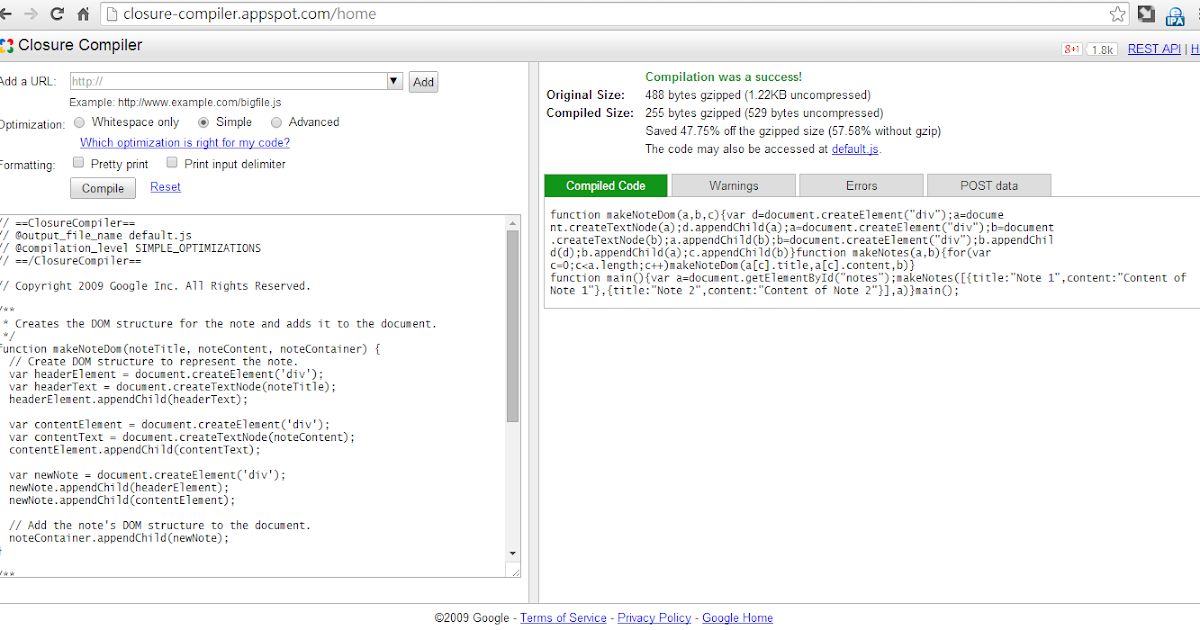The image size is (1200, 630).
Task: Click the IPA extension icon
Action: (x=1175, y=15)
